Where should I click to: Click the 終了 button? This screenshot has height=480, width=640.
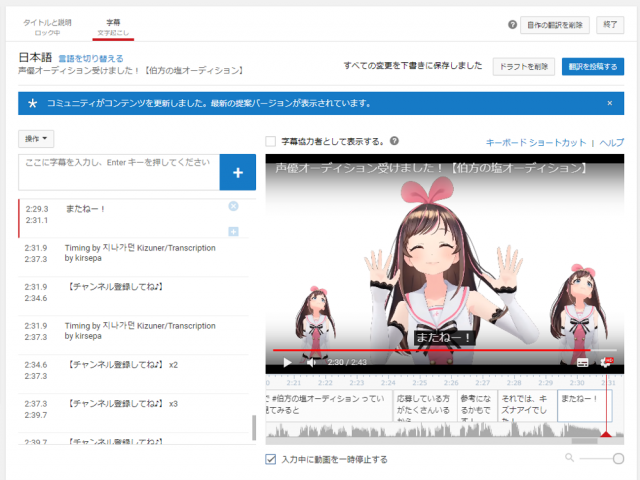tap(610, 25)
